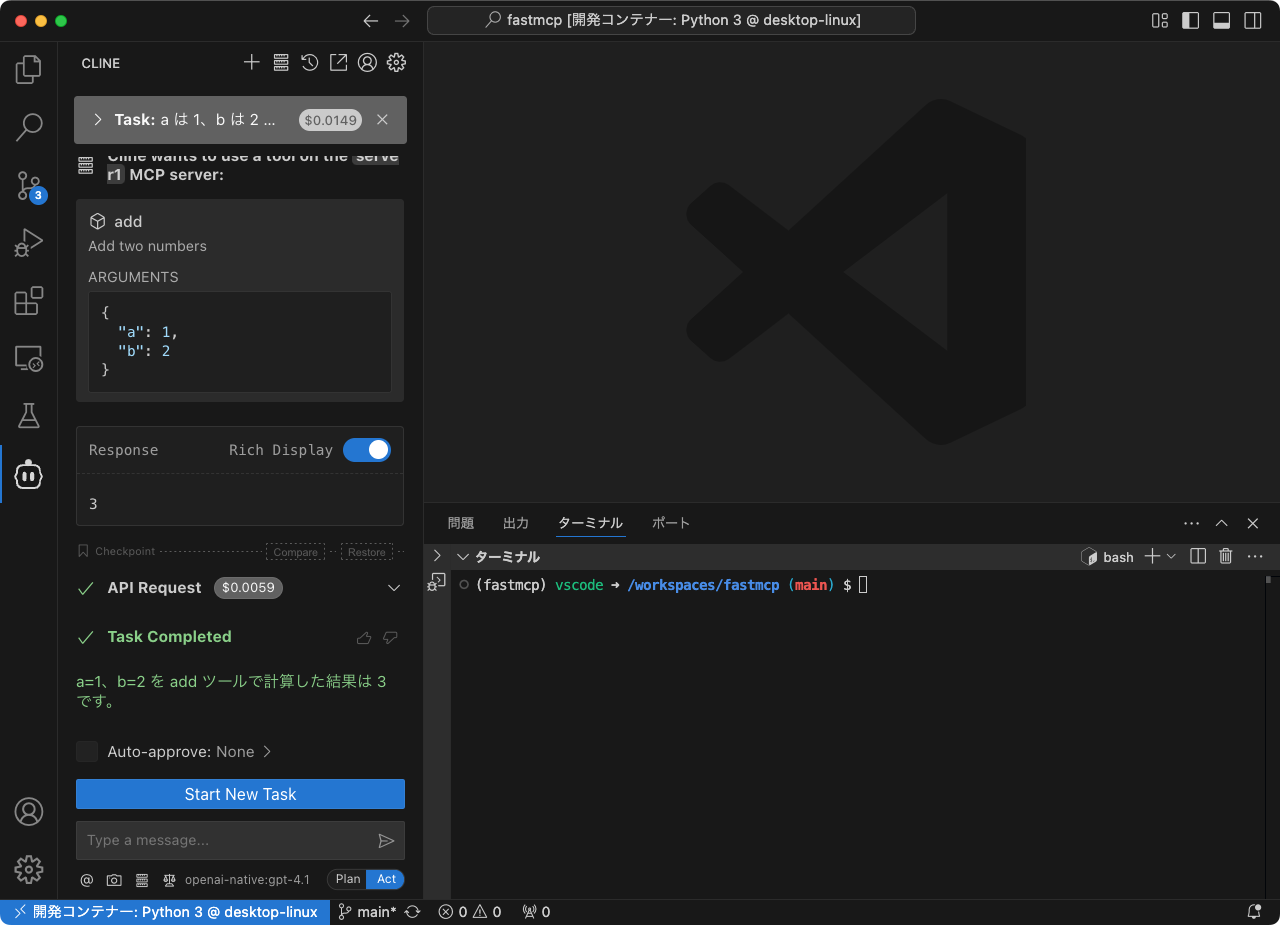
Task: Open the @ context mention icon
Action: coord(86,880)
